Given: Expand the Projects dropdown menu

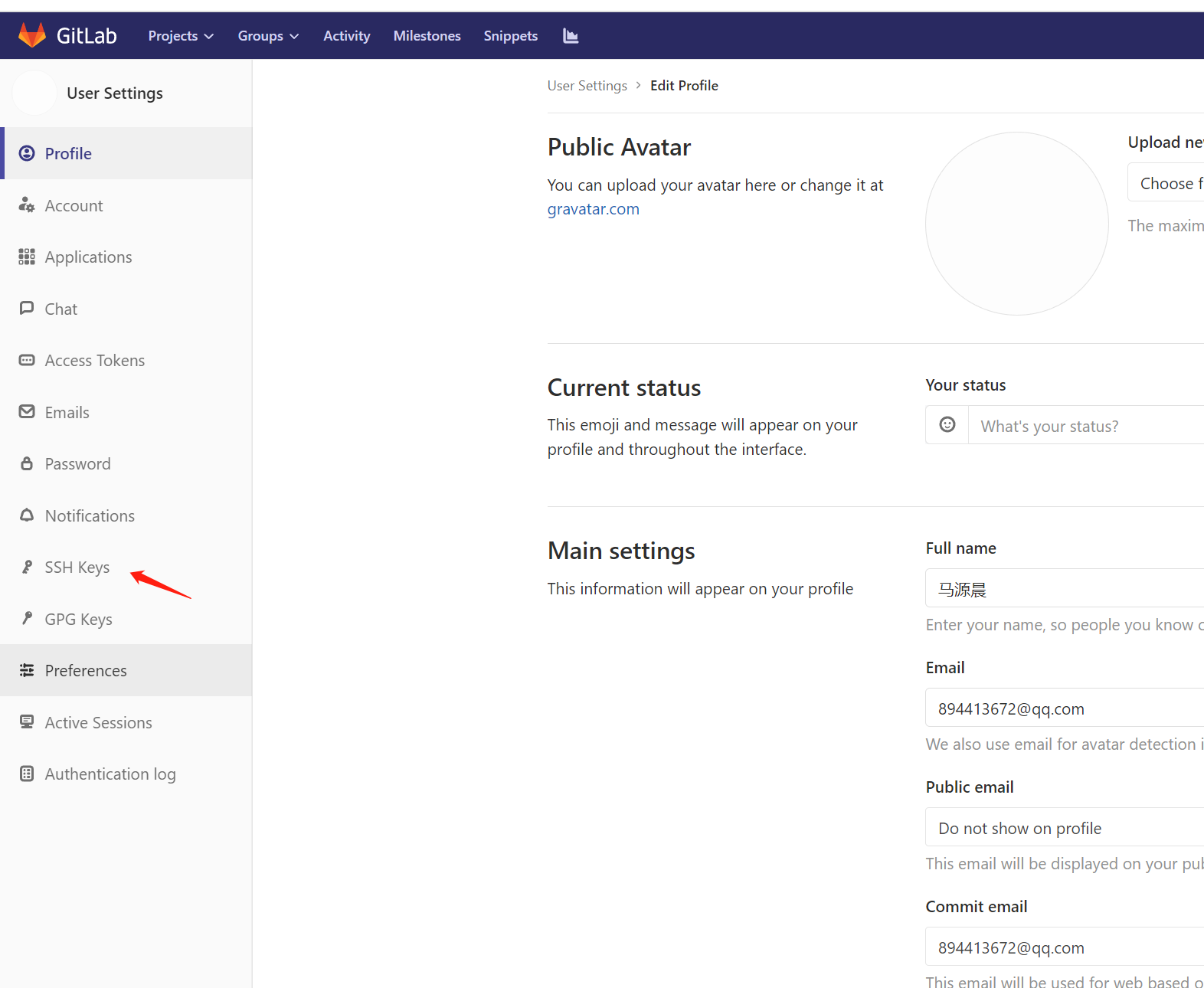Looking at the screenshot, I should coord(181,36).
